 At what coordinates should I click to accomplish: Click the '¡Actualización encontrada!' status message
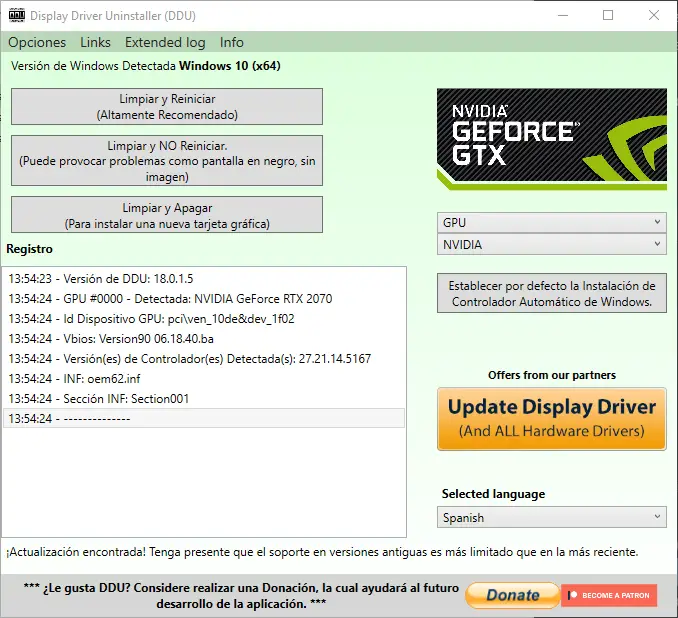point(322,552)
